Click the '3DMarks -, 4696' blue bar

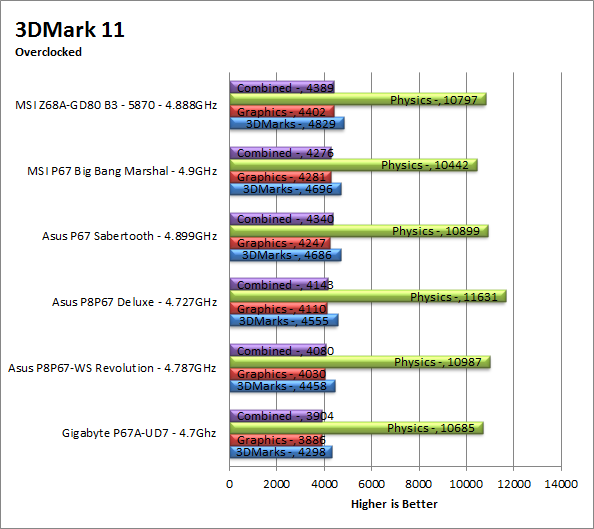286,189
